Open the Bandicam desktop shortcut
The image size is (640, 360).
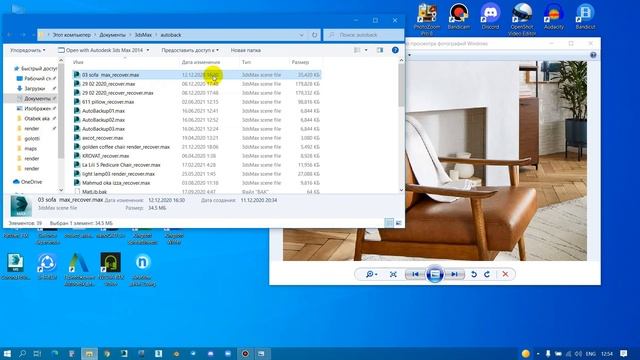click(459, 17)
